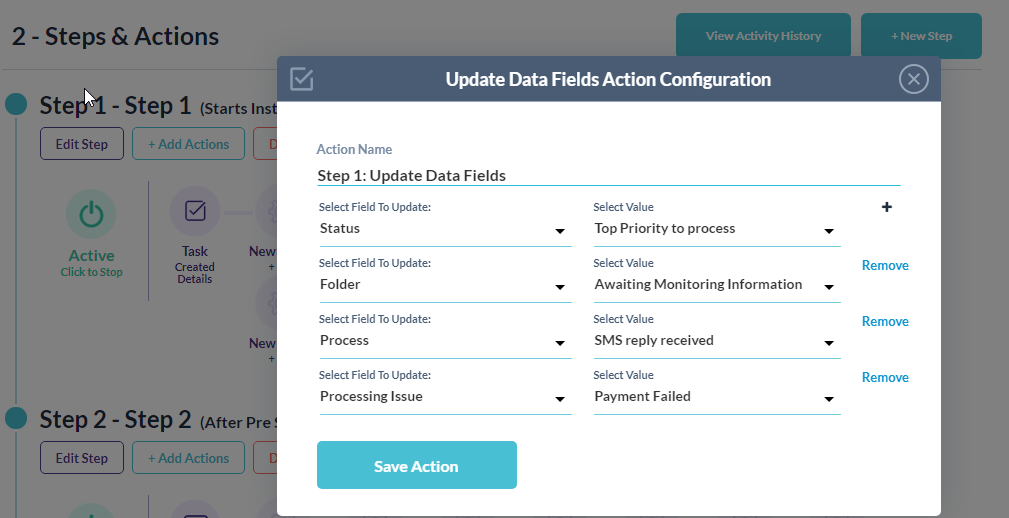Expand the Processing Issue field dropdown
The image size is (1009, 518).
[444, 397]
